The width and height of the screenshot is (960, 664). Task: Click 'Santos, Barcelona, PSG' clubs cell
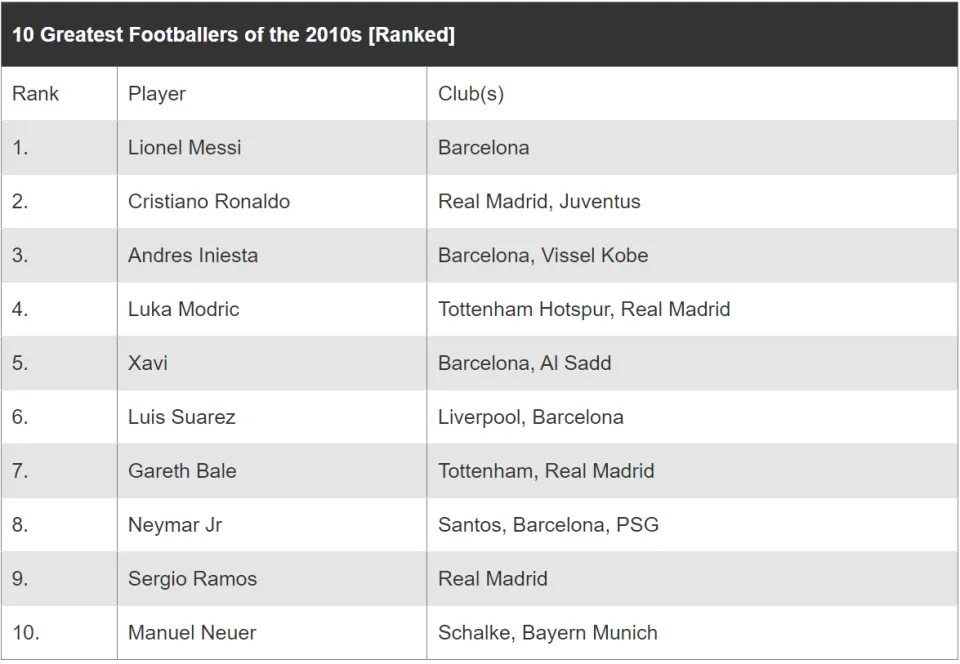pos(692,524)
